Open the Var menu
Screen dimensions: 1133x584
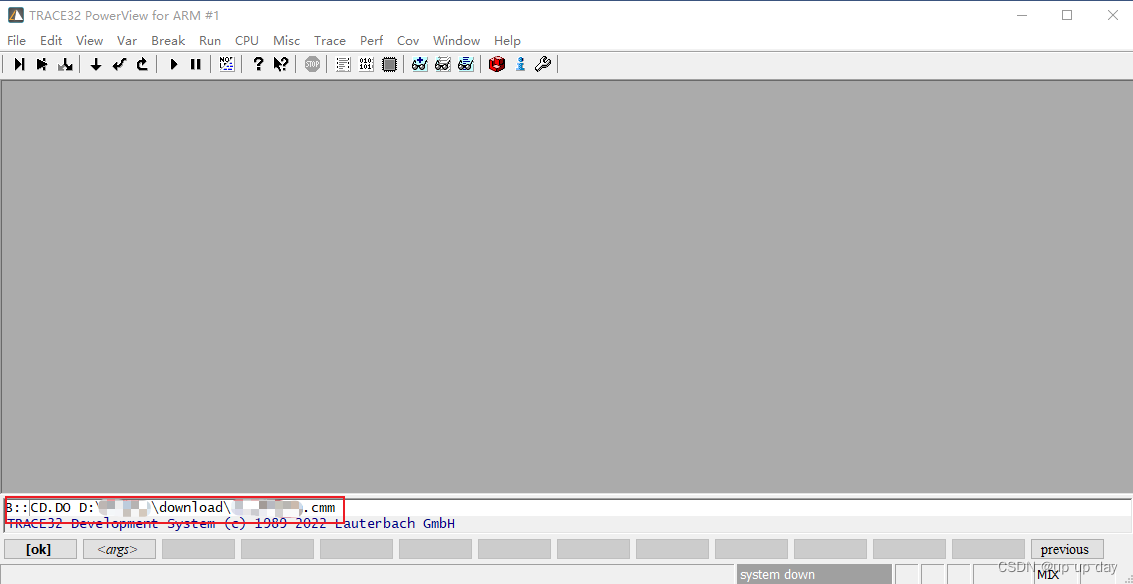click(x=127, y=40)
